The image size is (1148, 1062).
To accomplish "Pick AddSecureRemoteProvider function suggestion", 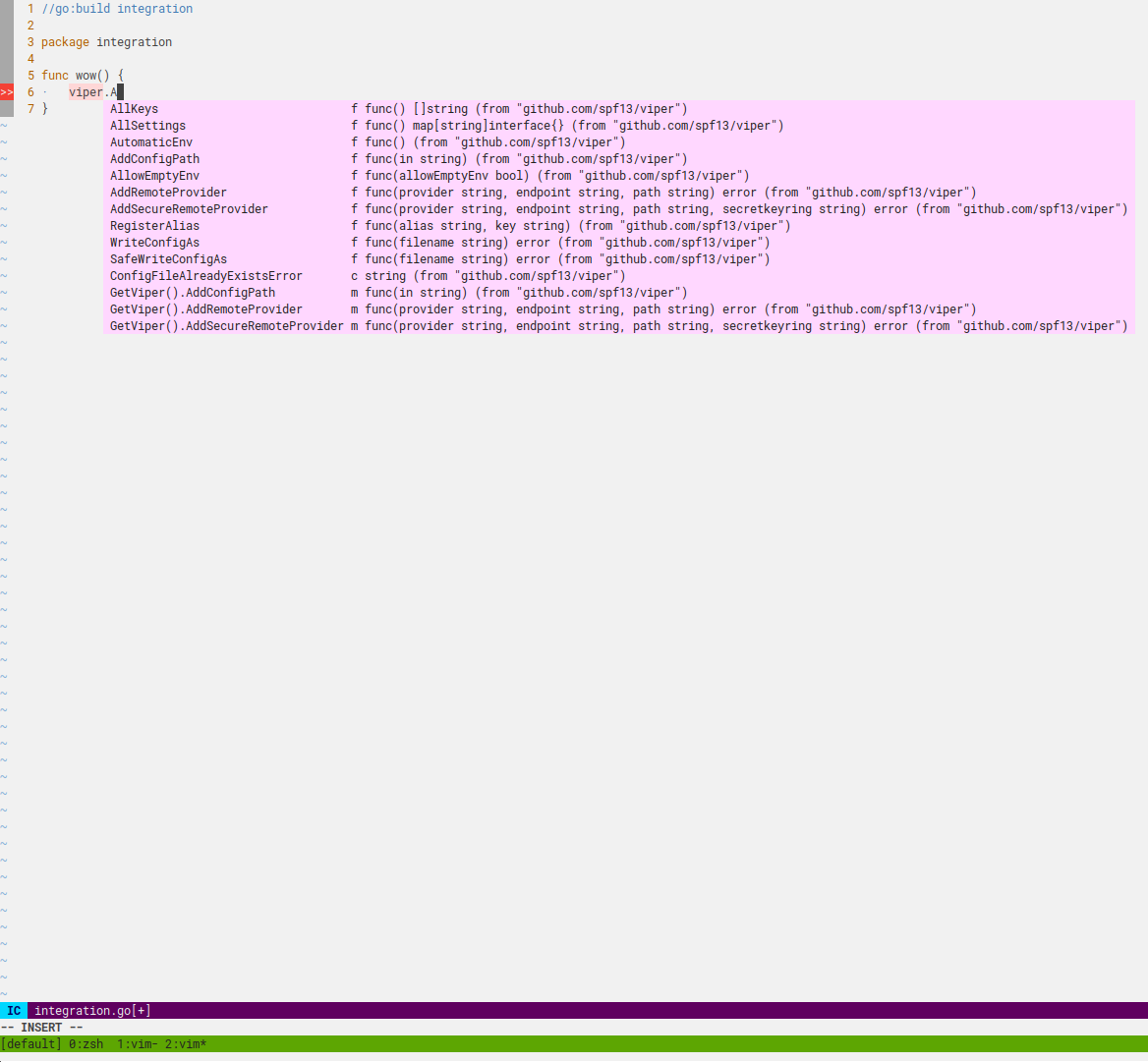I will [x=618, y=209].
